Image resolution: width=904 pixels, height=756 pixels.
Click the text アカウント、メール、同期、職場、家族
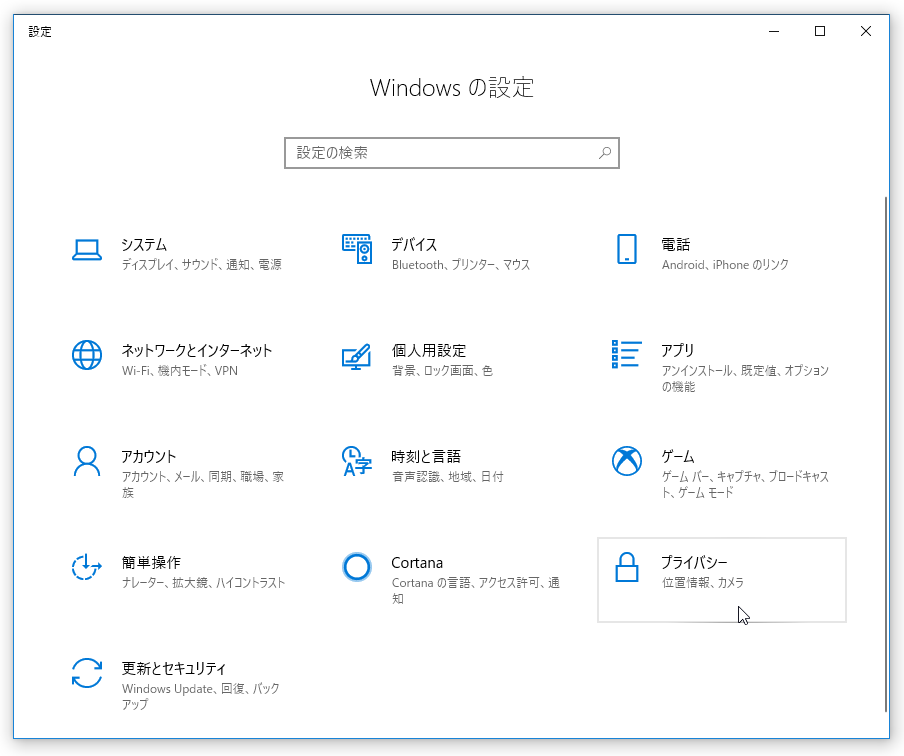(203, 484)
